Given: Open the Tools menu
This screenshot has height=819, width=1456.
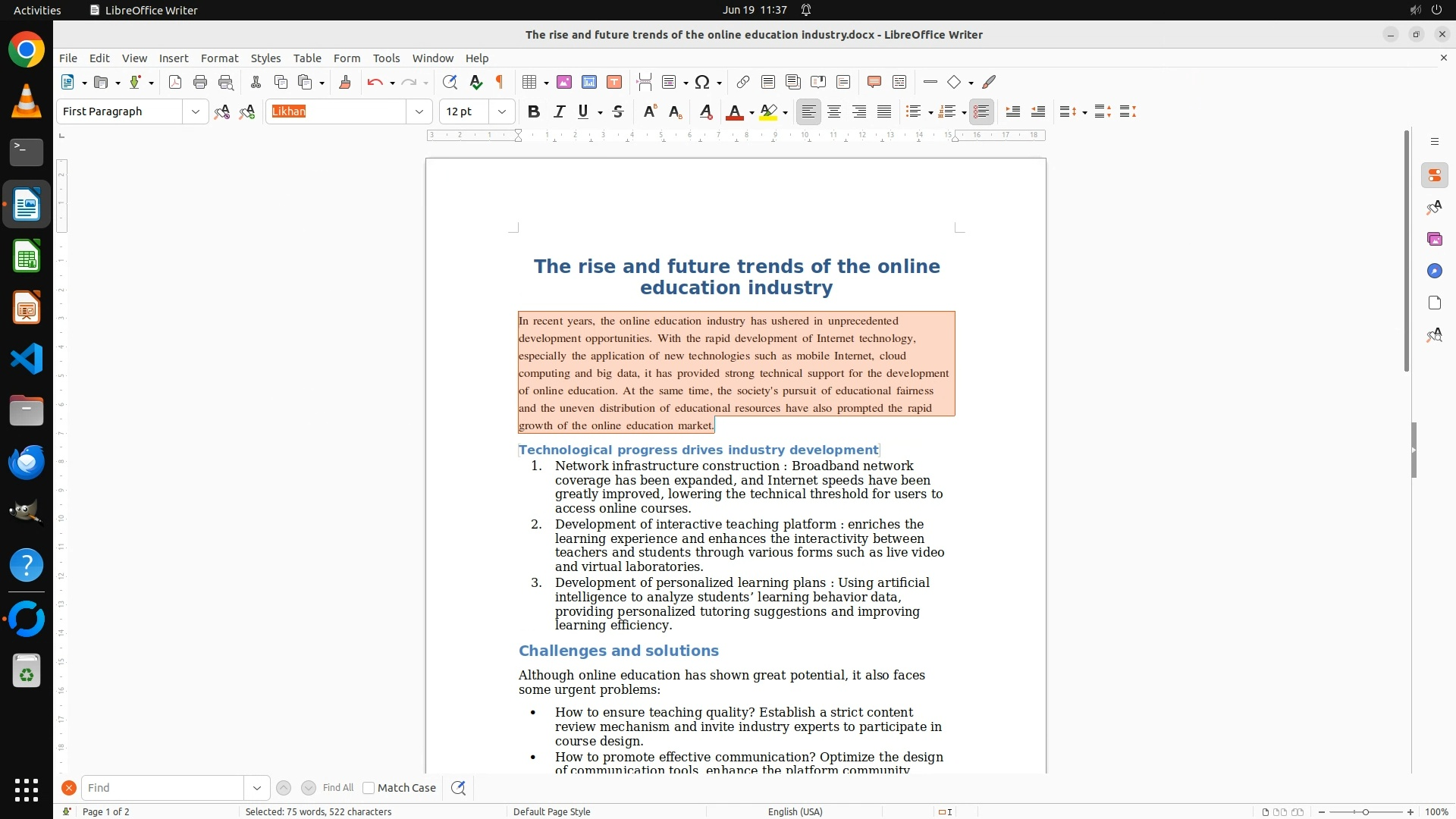Looking at the screenshot, I should click(x=386, y=58).
